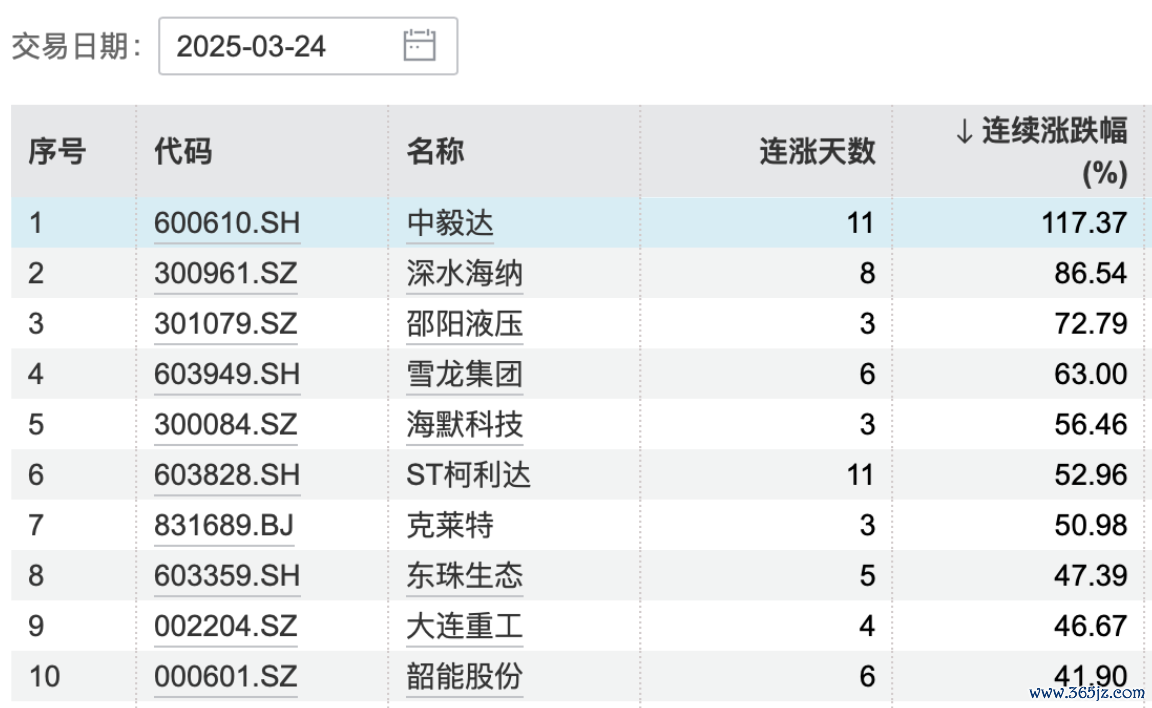
Task: Open the 邵阳液压 stock name link
Action: (x=464, y=324)
